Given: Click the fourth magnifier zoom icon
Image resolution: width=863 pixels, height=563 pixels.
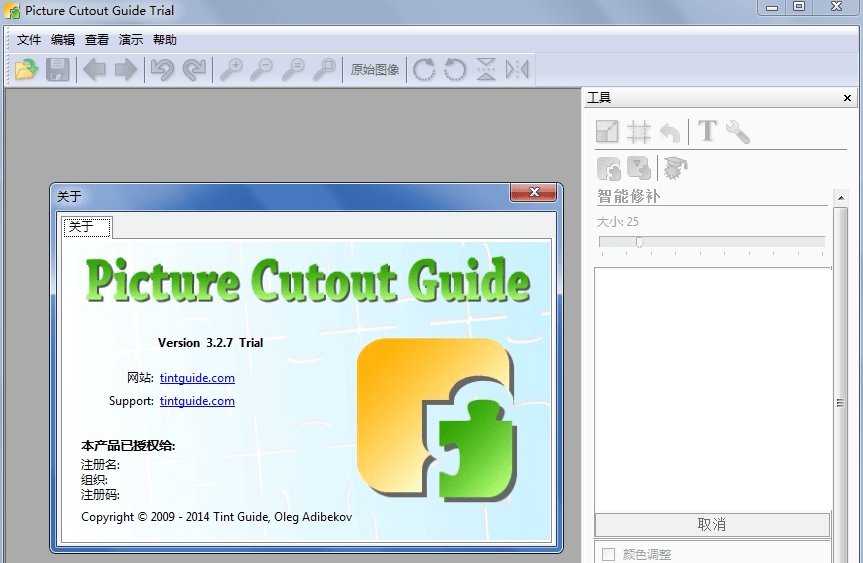Looking at the screenshot, I should coord(324,69).
